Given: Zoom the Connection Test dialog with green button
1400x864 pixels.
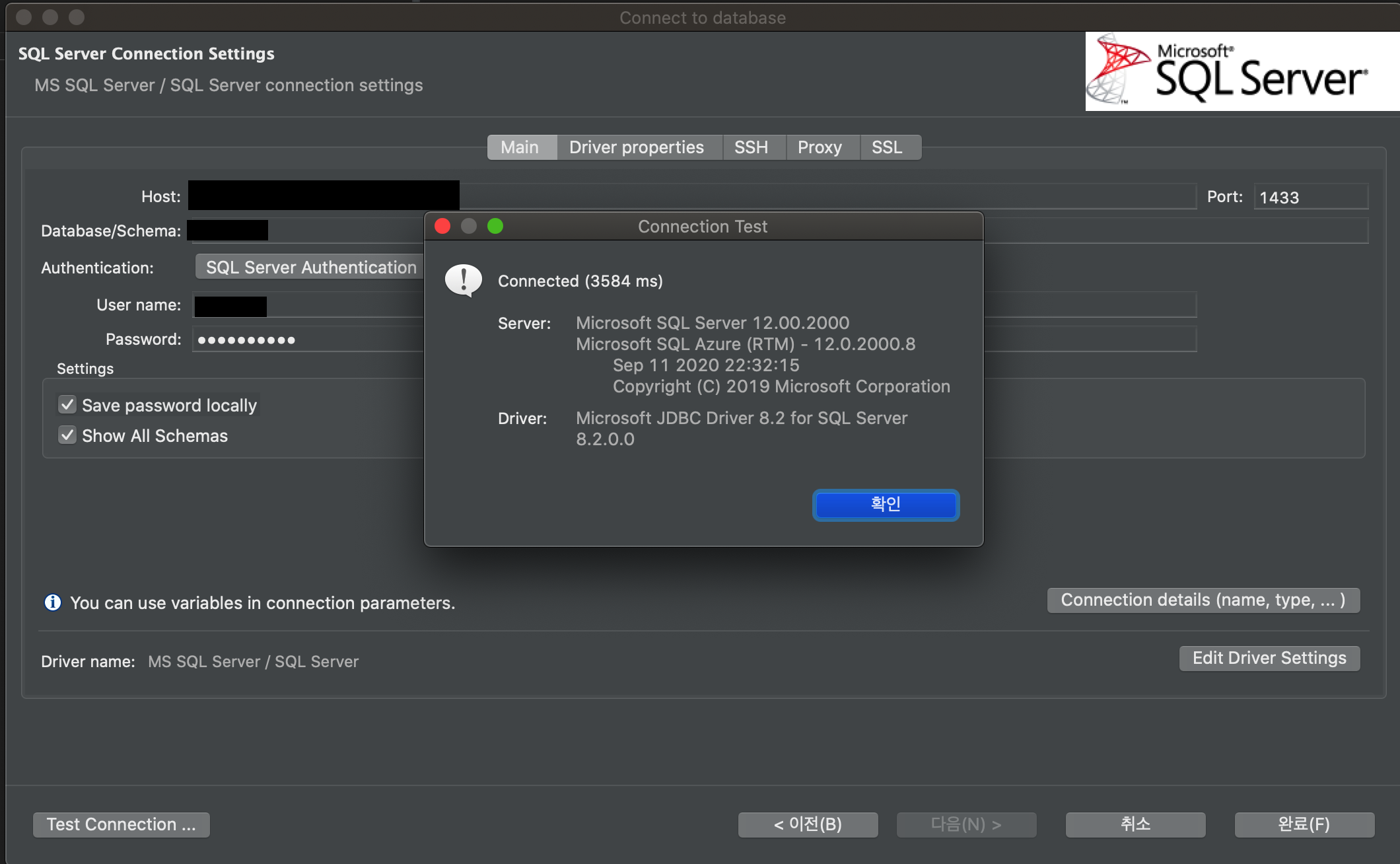Looking at the screenshot, I should click(495, 227).
